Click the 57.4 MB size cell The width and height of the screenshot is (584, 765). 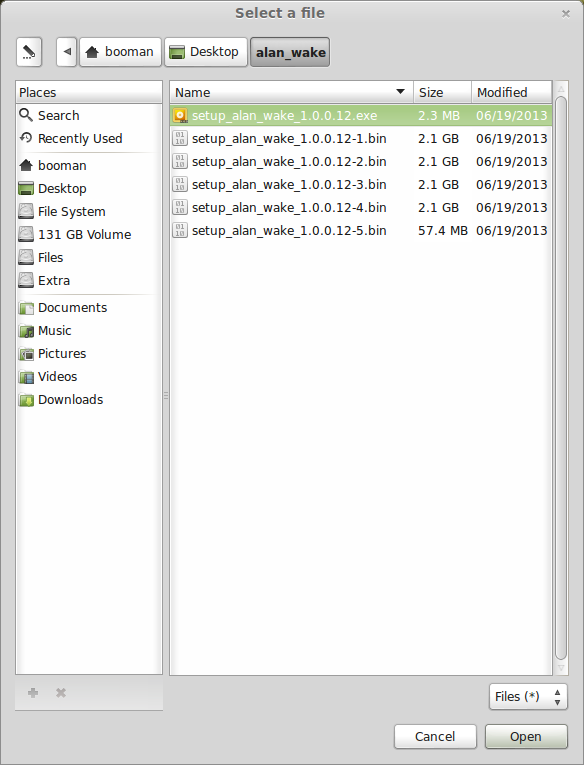(x=443, y=230)
